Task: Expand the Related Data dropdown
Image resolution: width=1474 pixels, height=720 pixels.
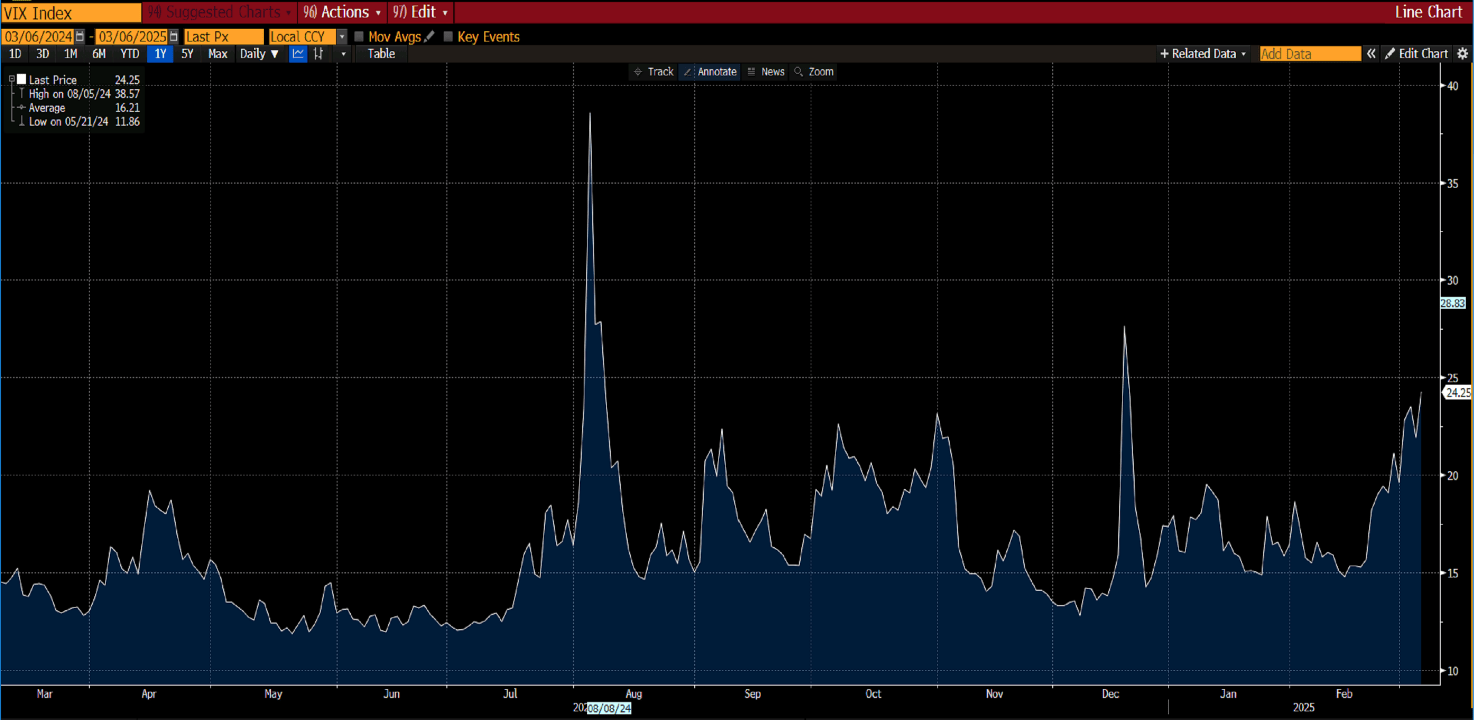Action: 1203,54
